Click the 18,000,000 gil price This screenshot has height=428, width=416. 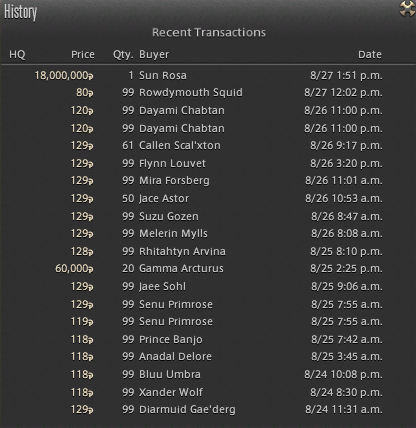coord(64,76)
